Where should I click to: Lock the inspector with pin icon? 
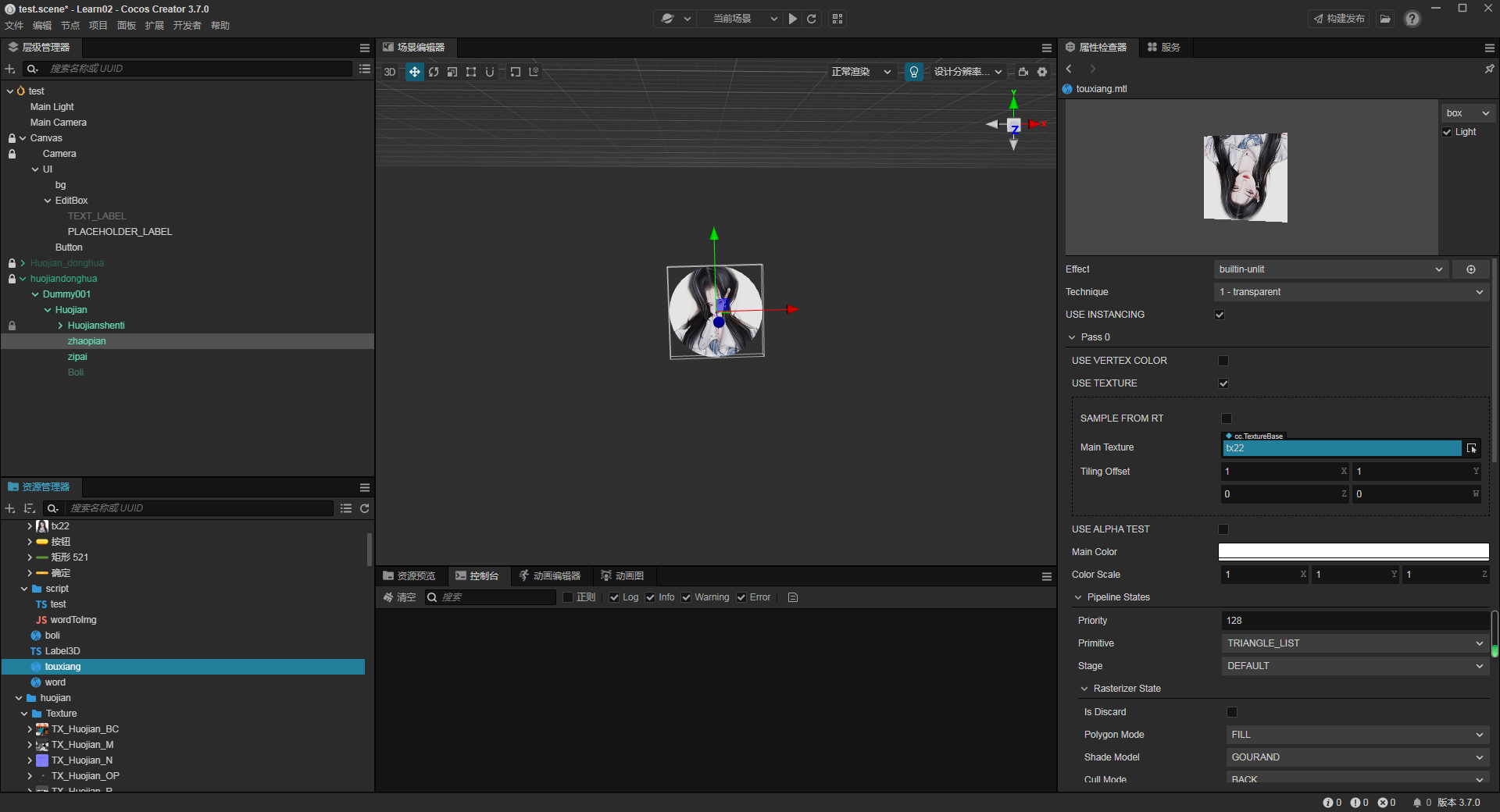coord(1489,69)
